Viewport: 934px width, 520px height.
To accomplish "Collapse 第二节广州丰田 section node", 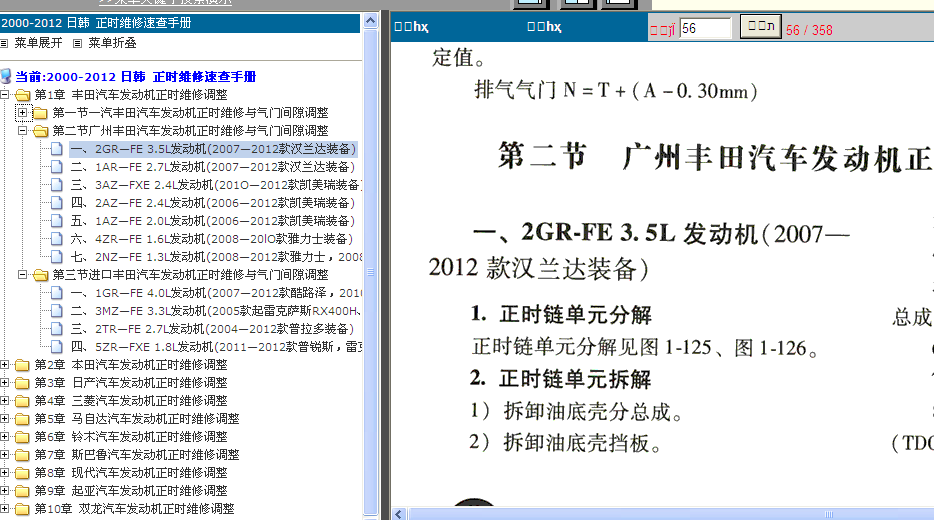I will (x=23, y=130).
